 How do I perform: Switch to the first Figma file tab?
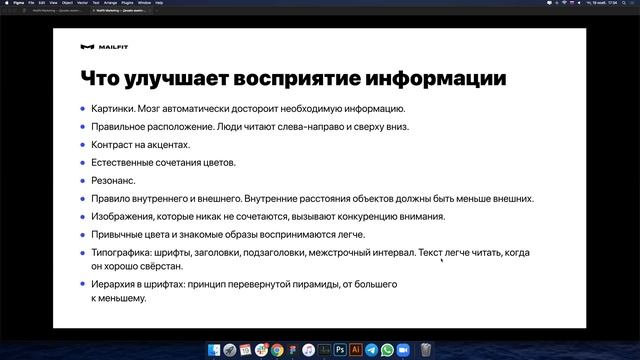pyautogui.click(x=58, y=11)
